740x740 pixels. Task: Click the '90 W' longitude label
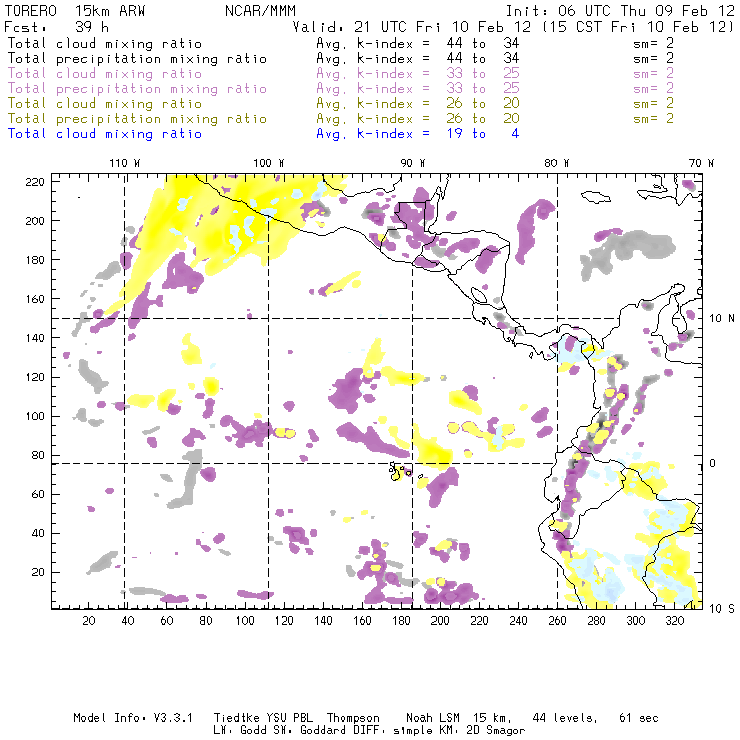click(412, 163)
